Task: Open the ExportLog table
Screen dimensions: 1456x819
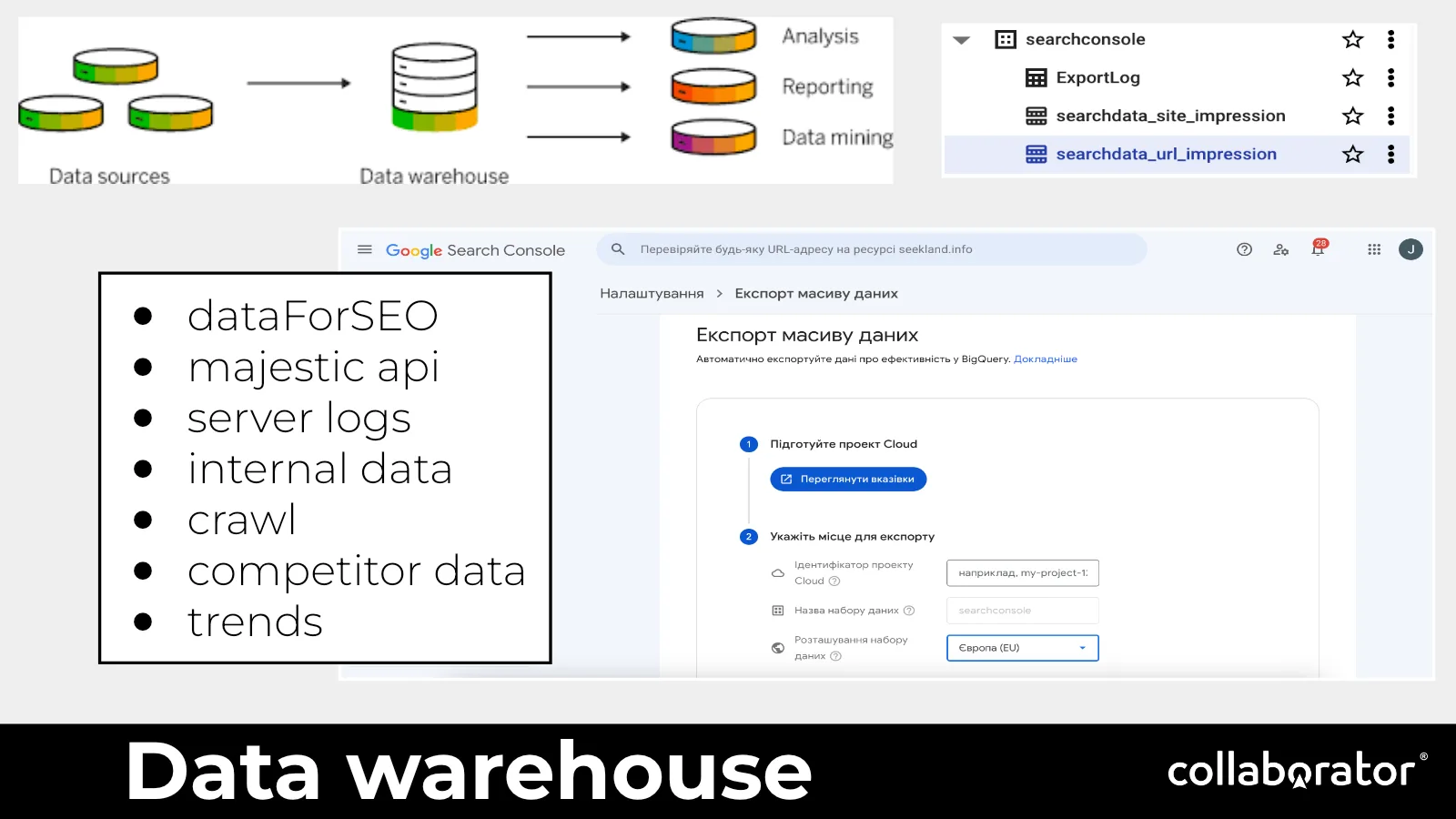Action: (1098, 77)
